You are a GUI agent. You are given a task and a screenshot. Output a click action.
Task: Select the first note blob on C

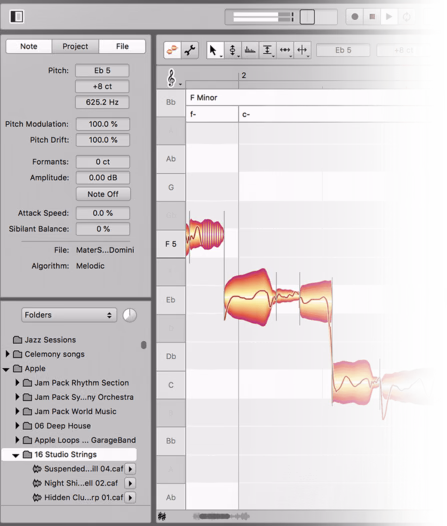(355, 382)
